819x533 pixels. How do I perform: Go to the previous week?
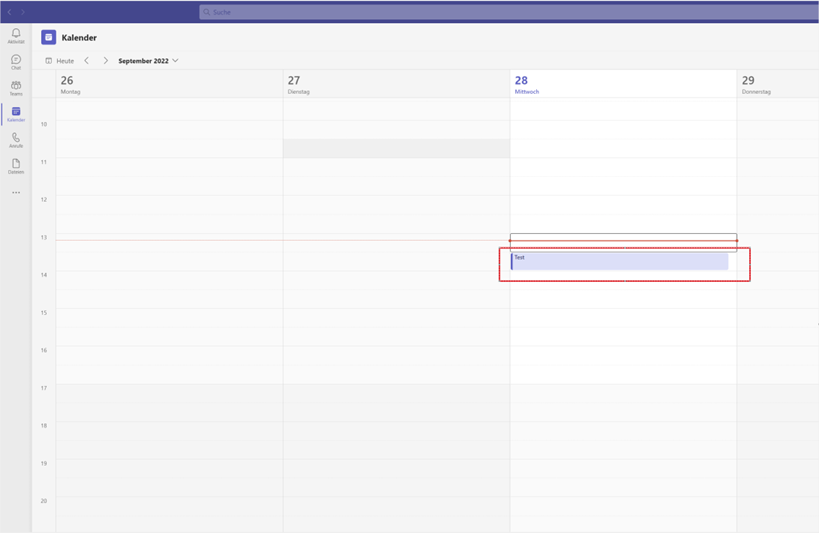point(87,61)
